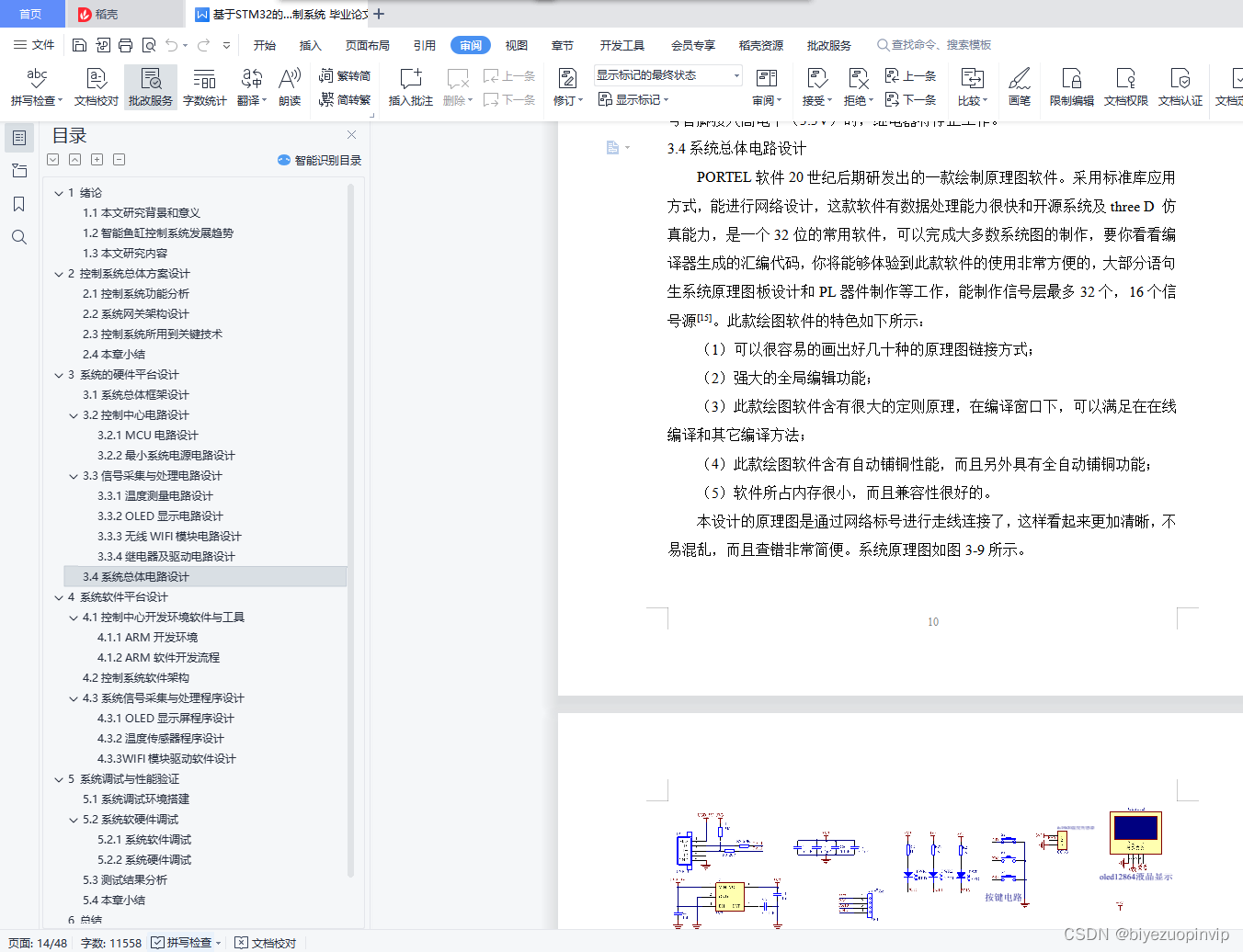The image size is (1243, 952).
Task: Switch to the 开始 ribbon tab
Action: 265,45
